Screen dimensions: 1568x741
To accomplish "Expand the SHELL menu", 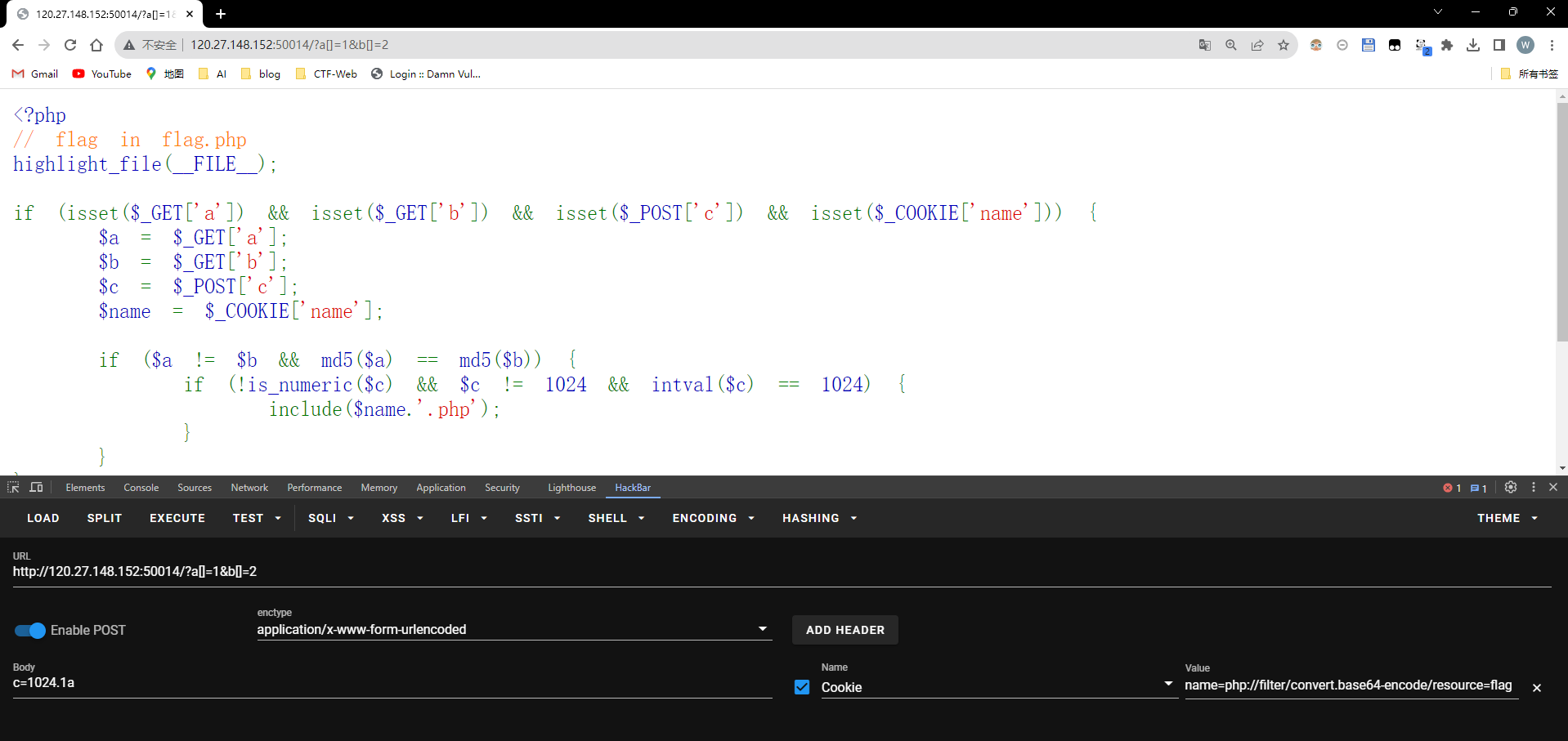I will click(616, 518).
